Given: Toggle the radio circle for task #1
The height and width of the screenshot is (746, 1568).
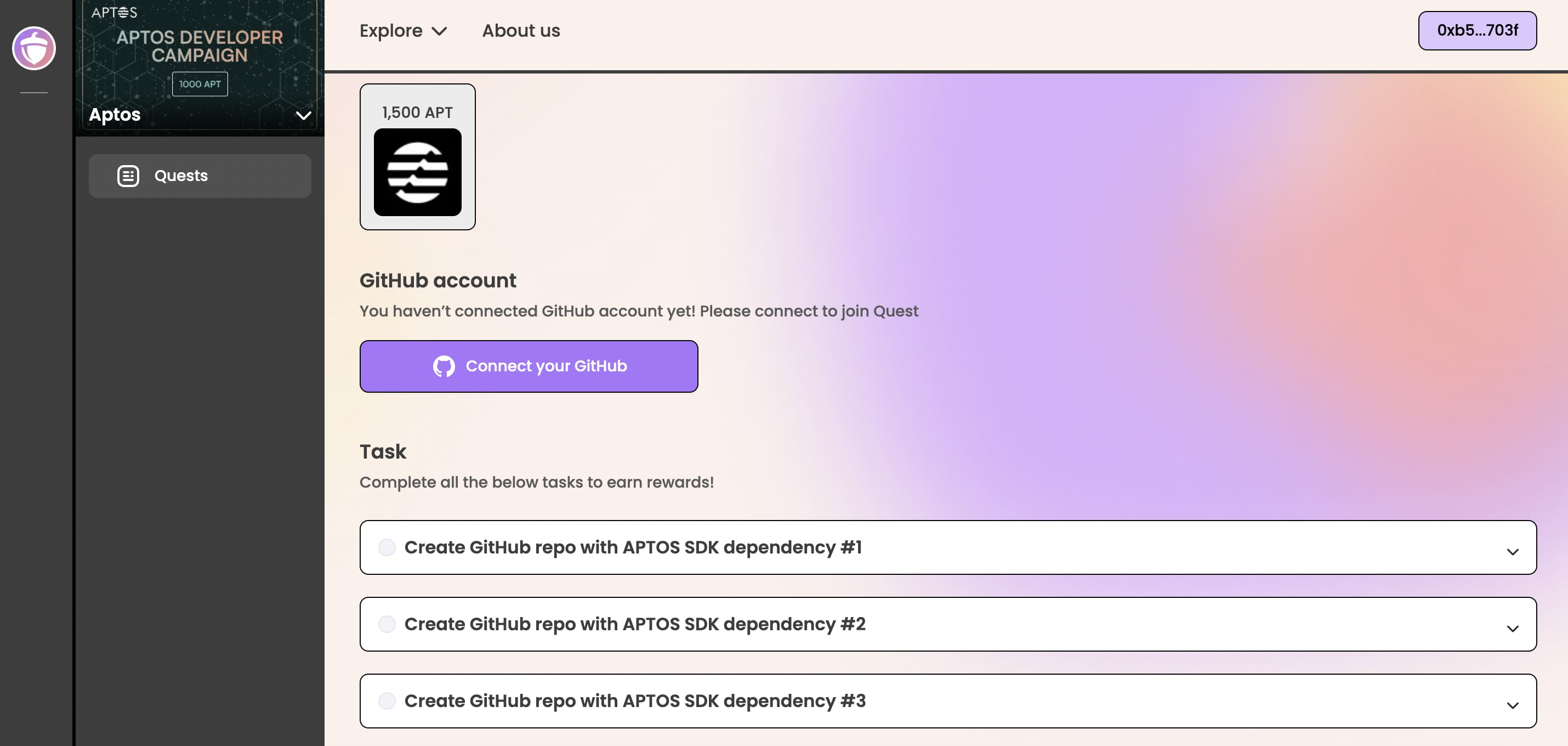Looking at the screenshot, I should (387, 547).
